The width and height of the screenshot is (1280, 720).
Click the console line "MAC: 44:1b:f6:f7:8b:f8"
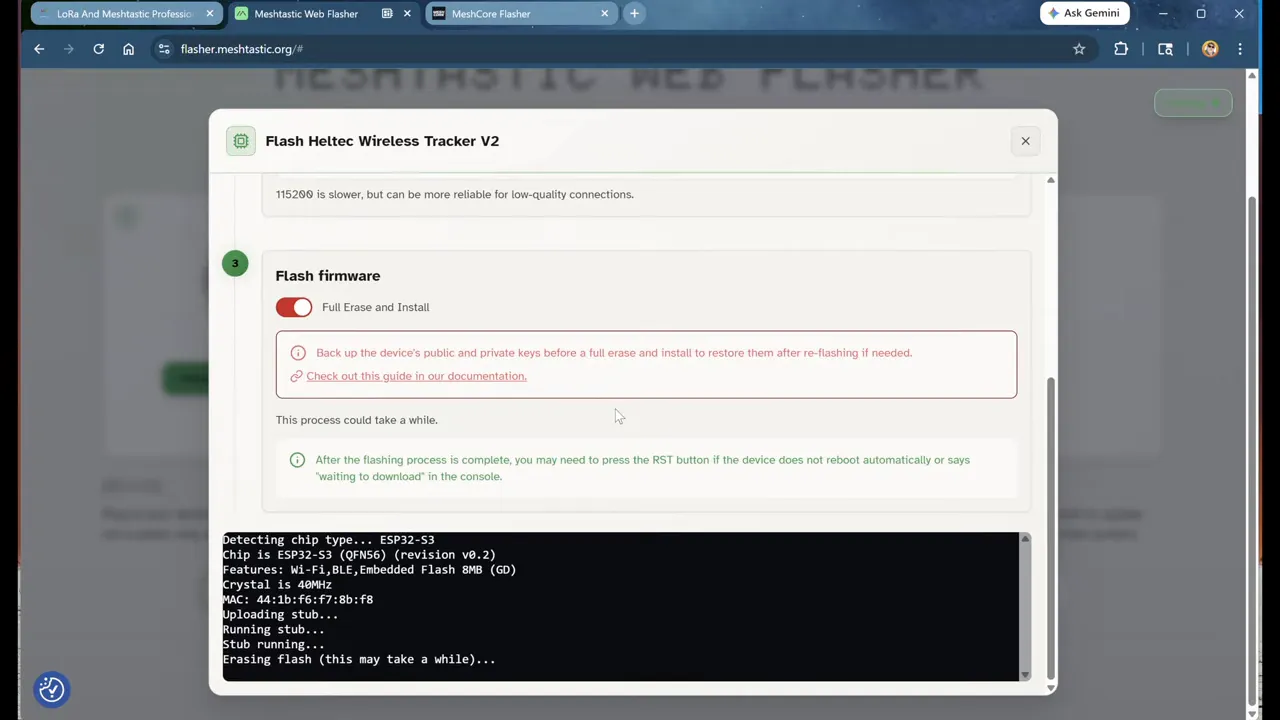point(298,600)
